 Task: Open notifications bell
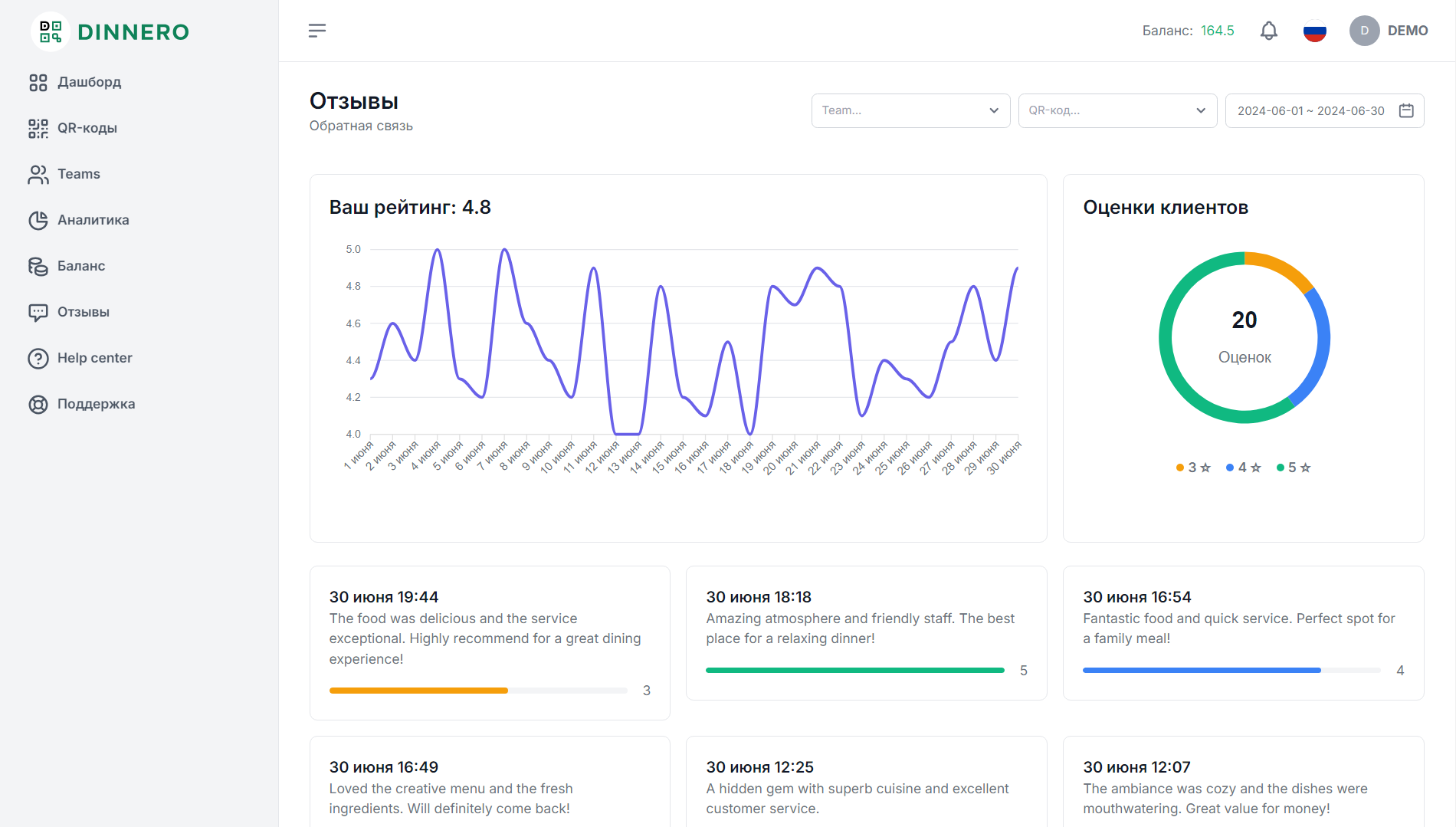1269,31
